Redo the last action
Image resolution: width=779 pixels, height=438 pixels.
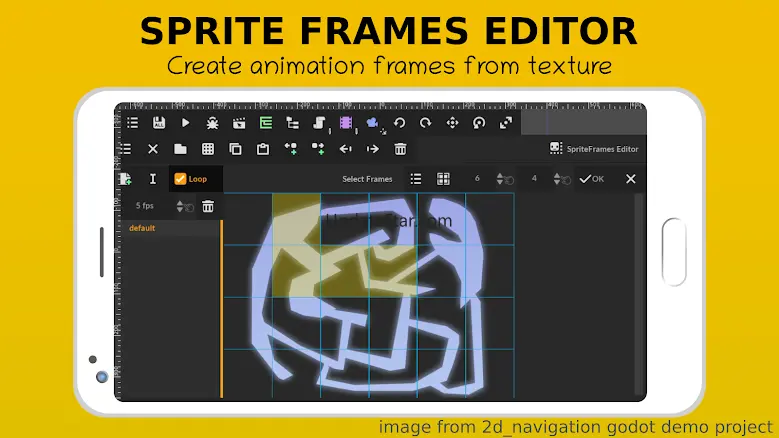pyautogui.click(x=426, y=123)
